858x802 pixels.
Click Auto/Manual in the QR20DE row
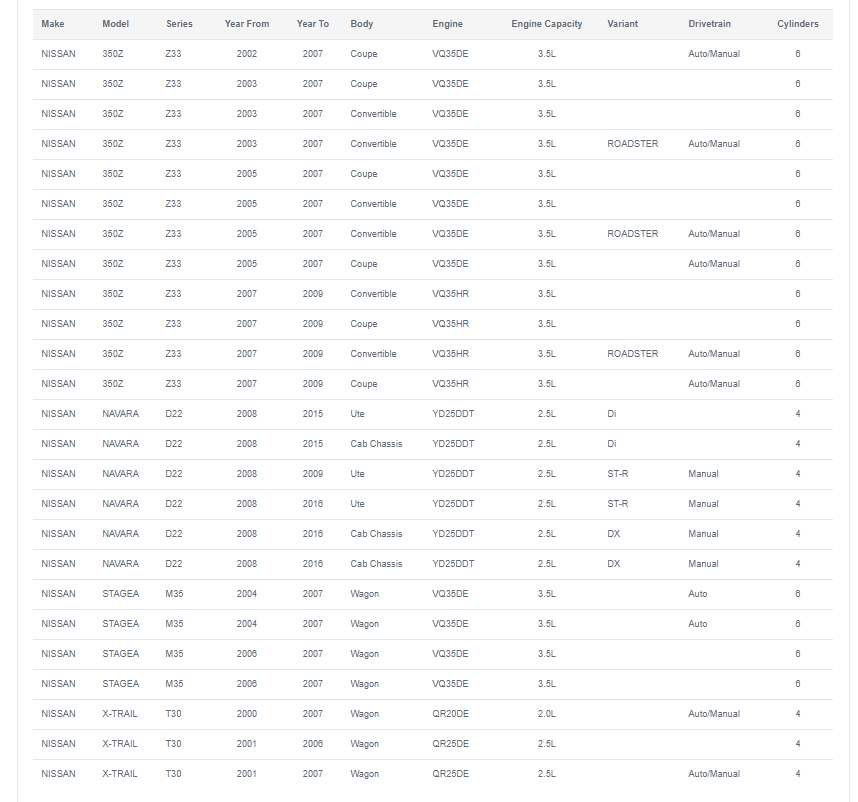click(x=714, y=714)
